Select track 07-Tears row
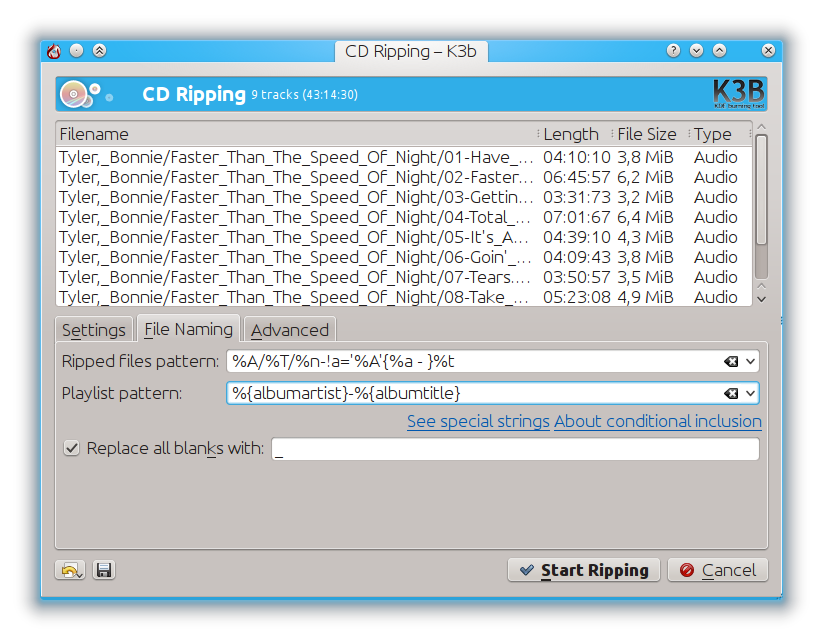 tap(404, 277)
